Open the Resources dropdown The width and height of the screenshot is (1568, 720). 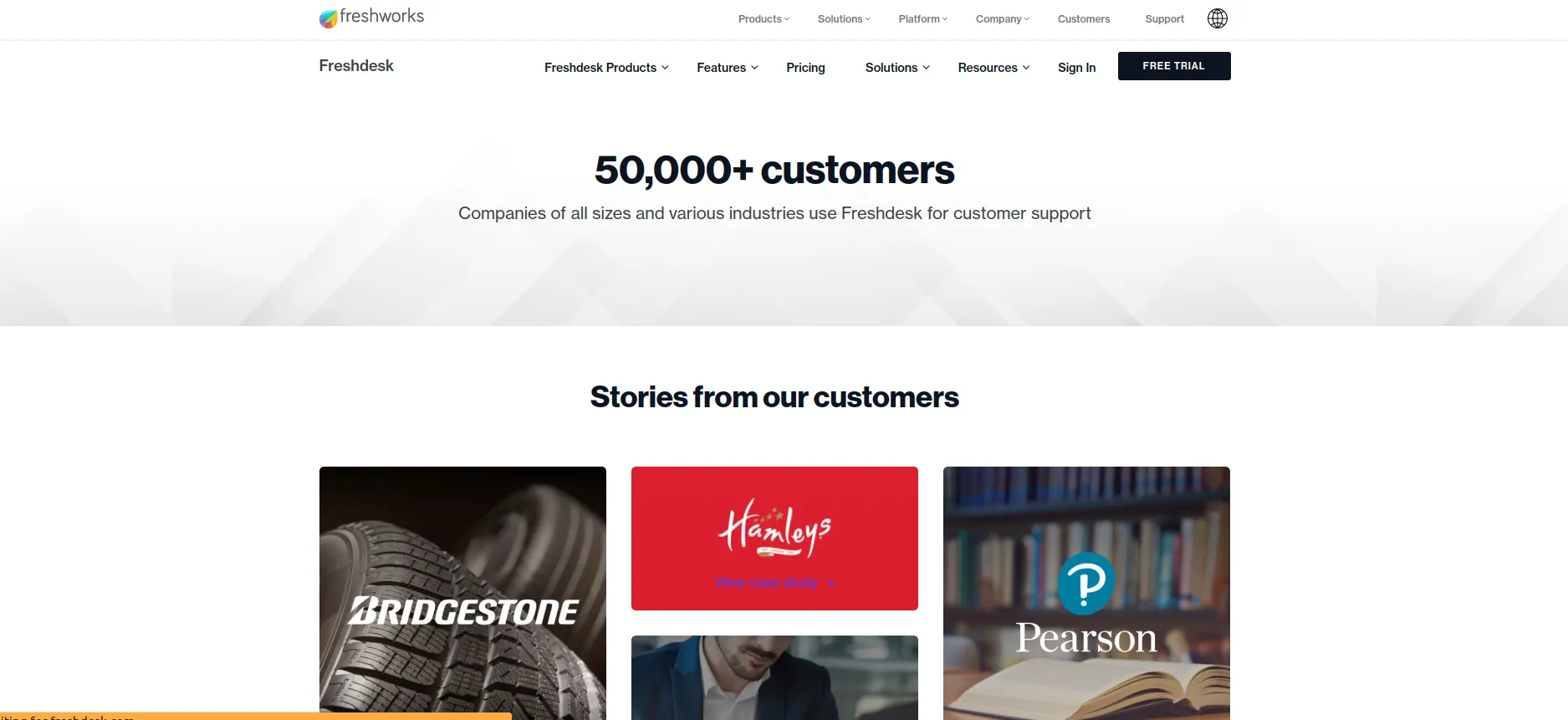point(993,68)
